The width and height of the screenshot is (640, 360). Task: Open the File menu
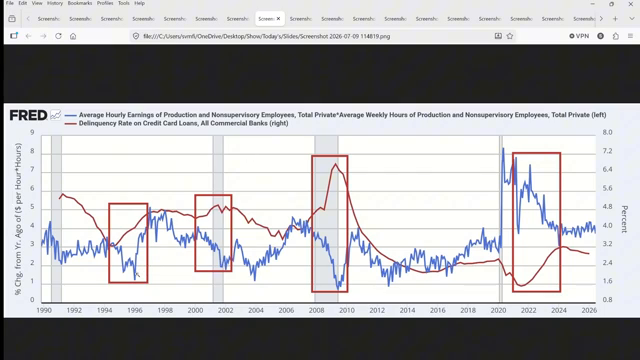coord(10,3)
